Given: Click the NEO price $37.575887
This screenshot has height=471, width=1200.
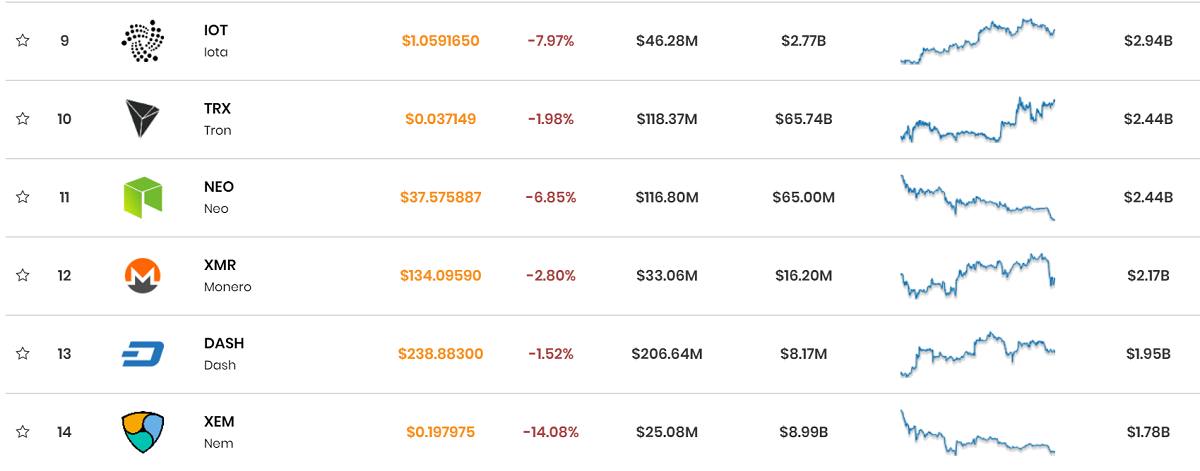Looking at the screenshot, I should coord(440,197).
